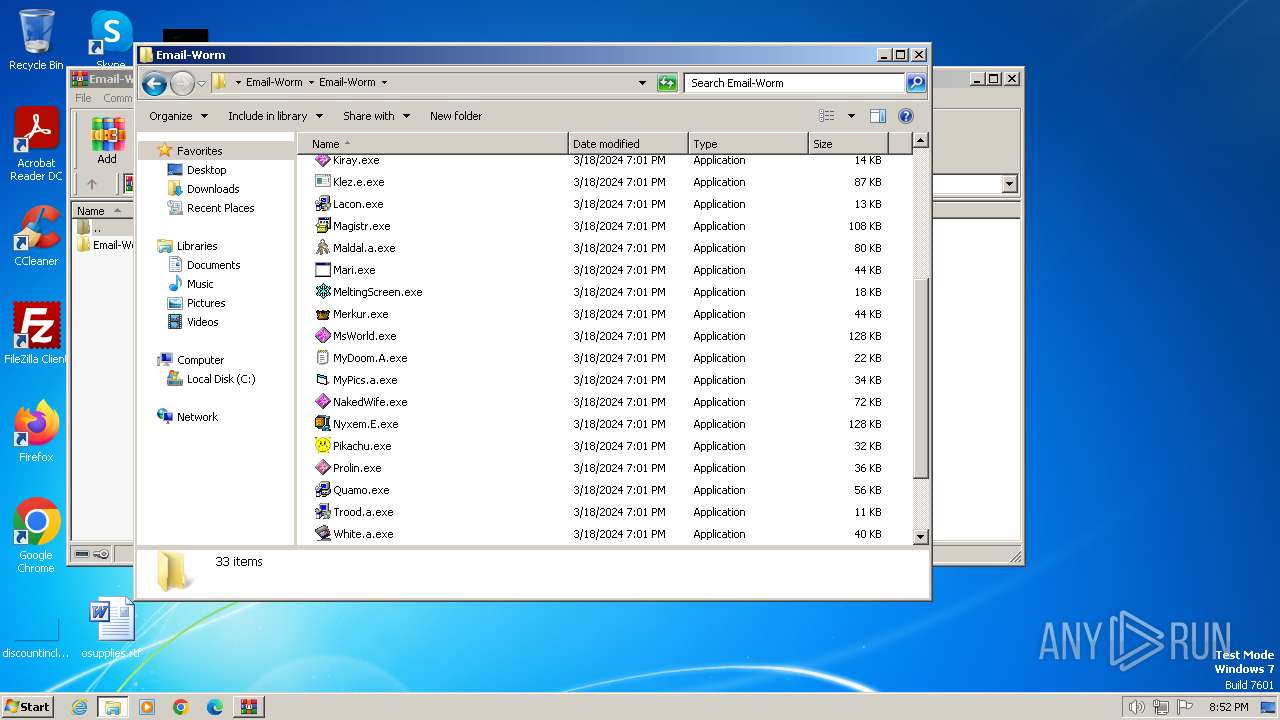Viewport: 1280px width, 720px height.
Task: Select the Quamo.exe file icon
Action: tap(322, 490)
